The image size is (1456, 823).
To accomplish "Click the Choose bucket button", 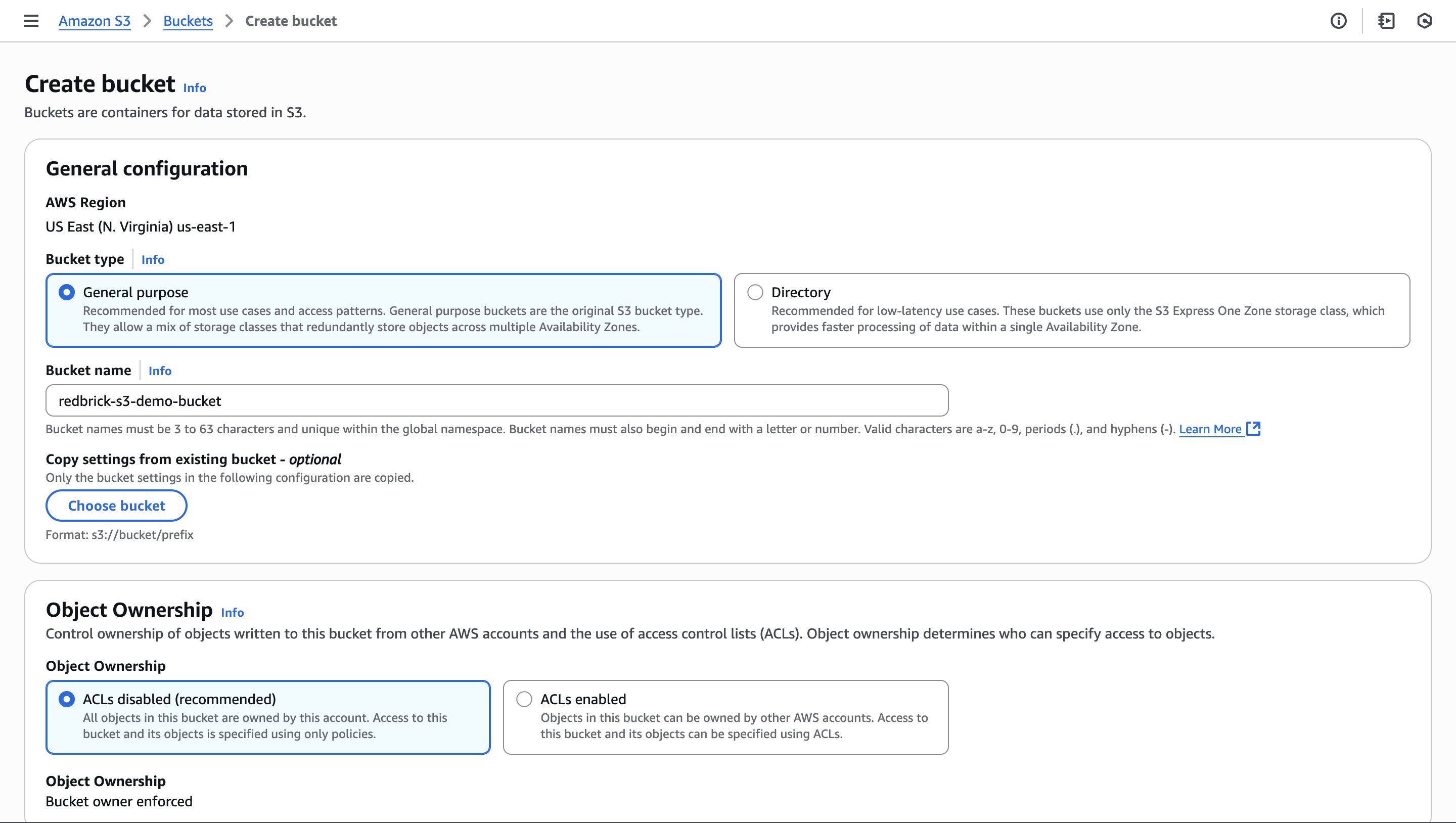I will [x=116, y=506].
